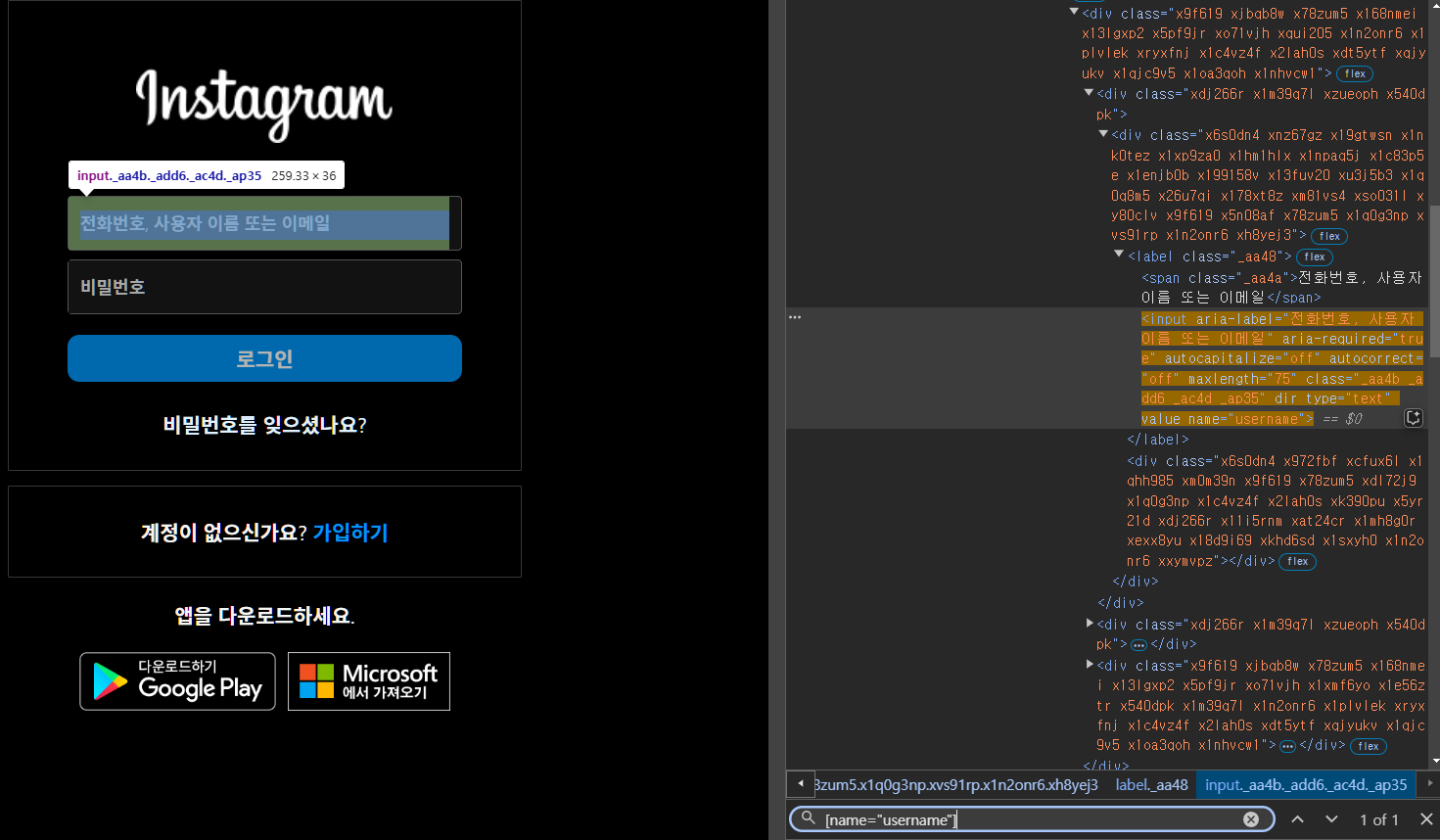The width and height of the screenshot is (1440, 840).
Task: Select input._aa4b._add6._ac4d._ap35 breadcrumb
Action: pyautogui.click(x=1306, y=785)
